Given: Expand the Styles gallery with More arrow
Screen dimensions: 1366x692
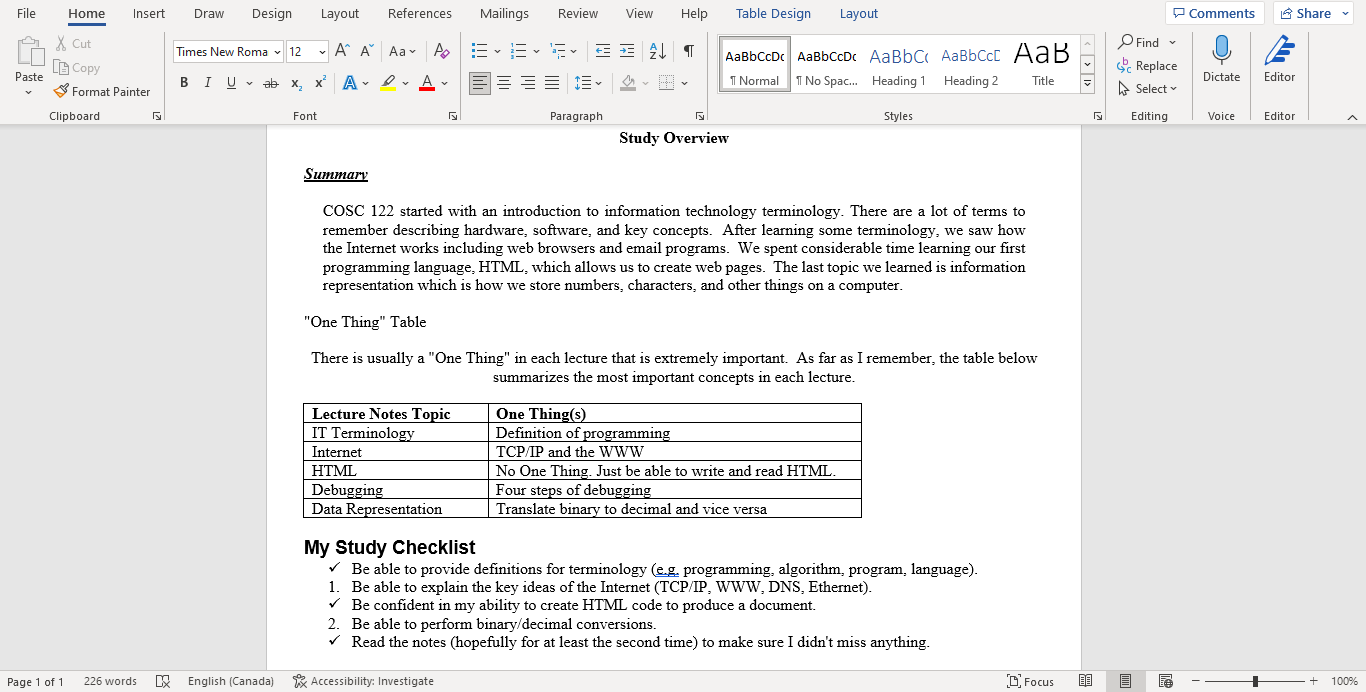Looking at the screenshot, I should coord(1088,84).
